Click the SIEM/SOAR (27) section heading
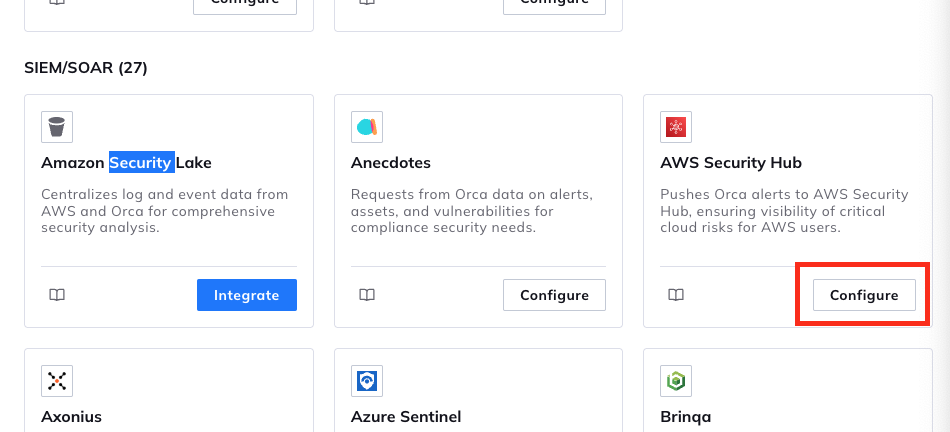Viewport: 950px width, 432px height. [86, 68]
